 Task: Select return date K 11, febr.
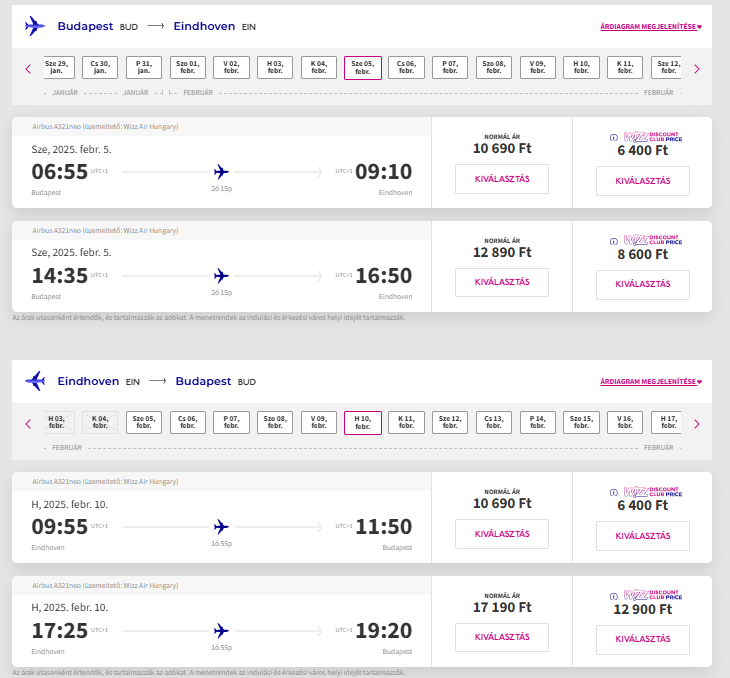pos(406,422)
